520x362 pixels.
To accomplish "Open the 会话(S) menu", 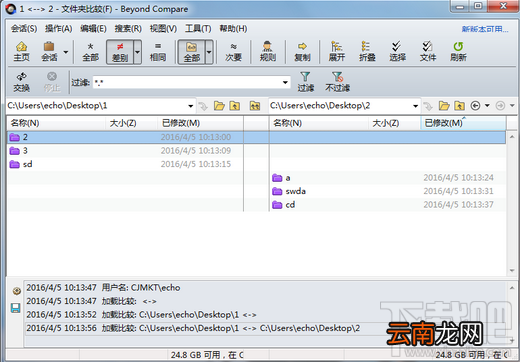I will point(24,29).
